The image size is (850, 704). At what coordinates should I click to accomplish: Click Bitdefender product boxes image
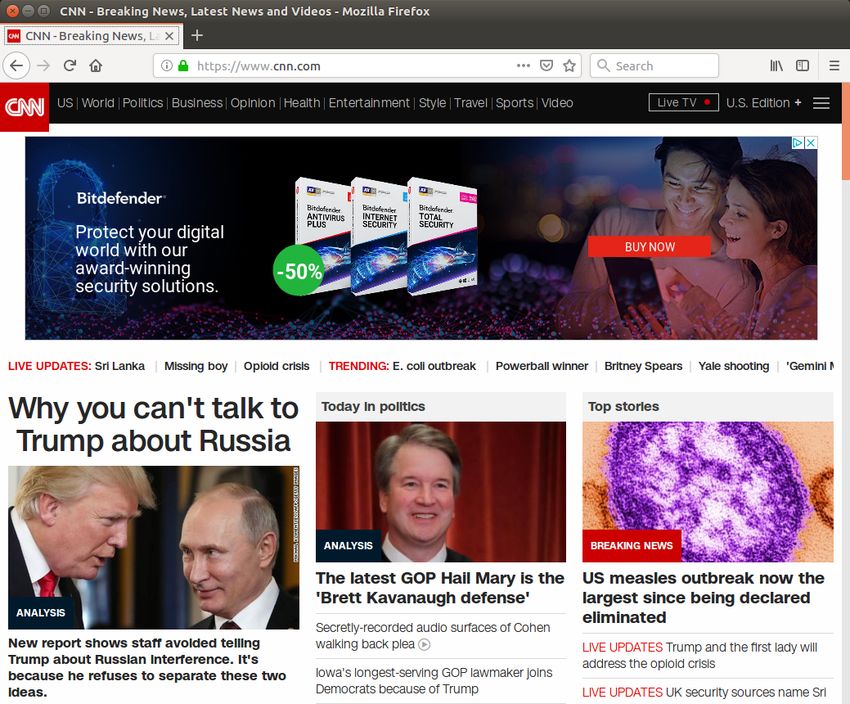[x=386, y=237]
